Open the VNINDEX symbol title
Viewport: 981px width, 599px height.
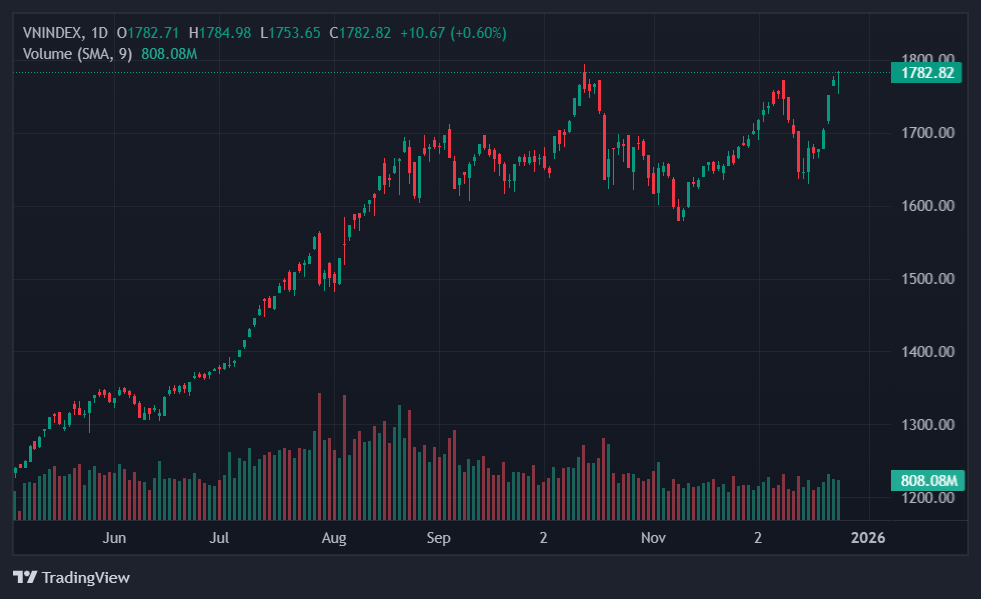click(x=53, y=33)
